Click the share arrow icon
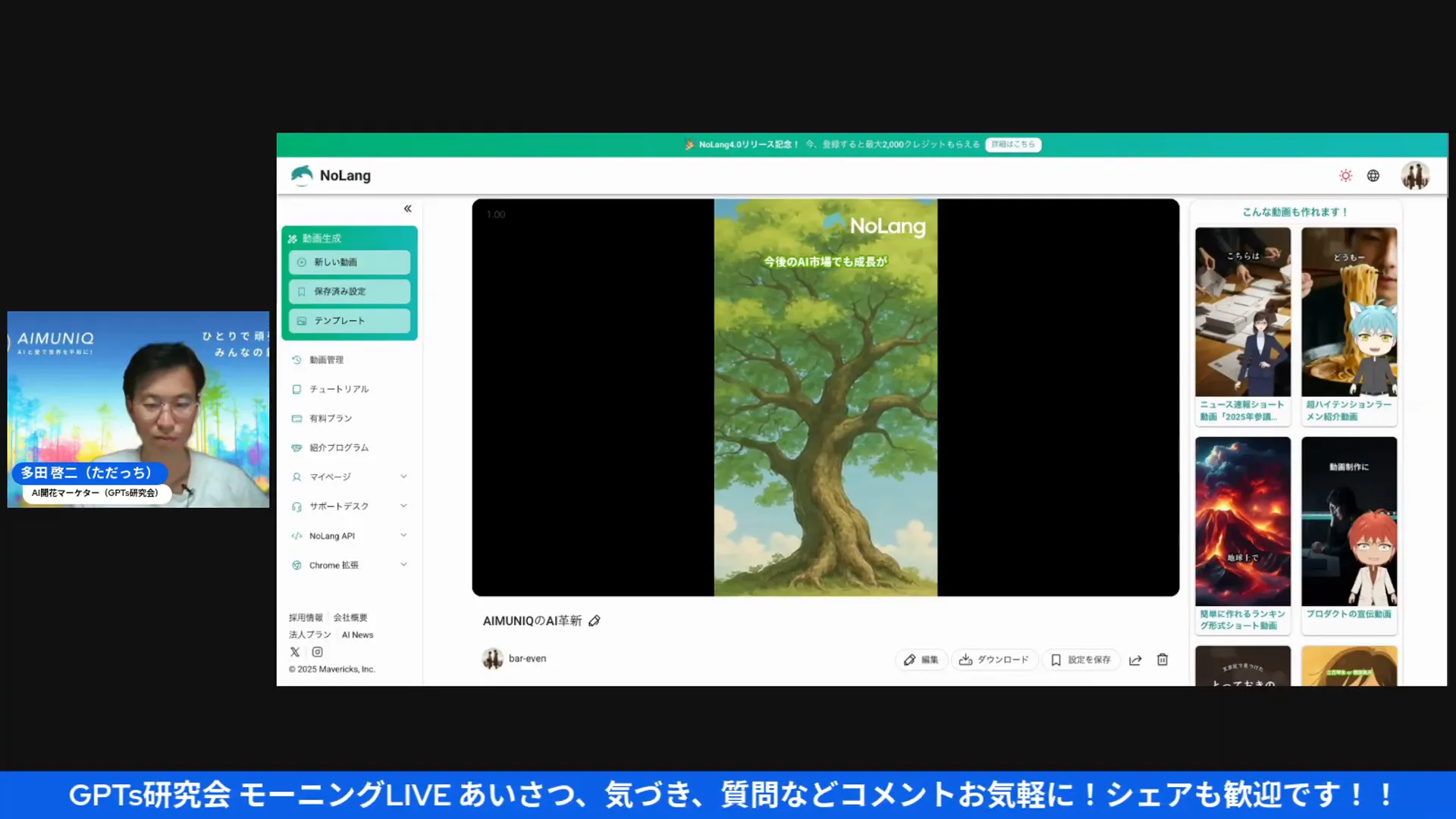Image resolution: width=1456 pixels, height=819 pixels. click(x=1135, y=661)
